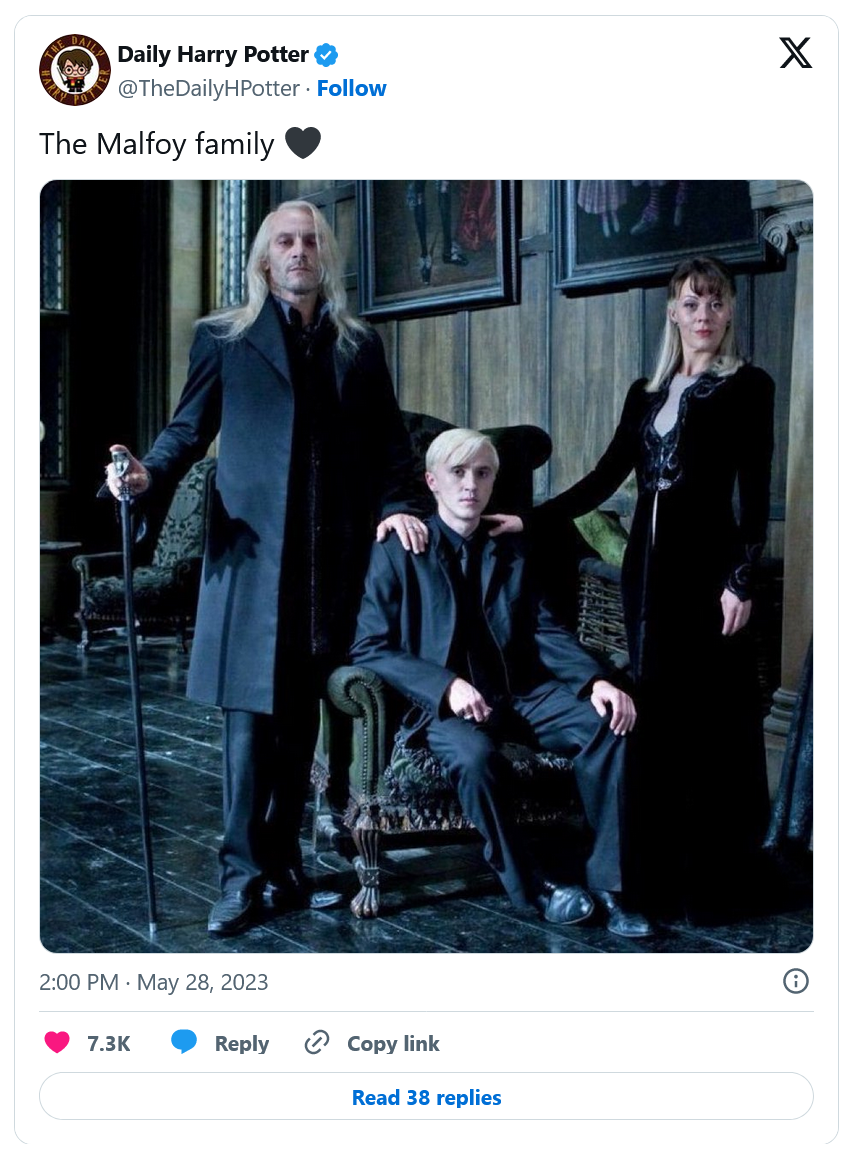Click the black heart emoji in tweet
The image size is (849, 1159).
point(303,143)
